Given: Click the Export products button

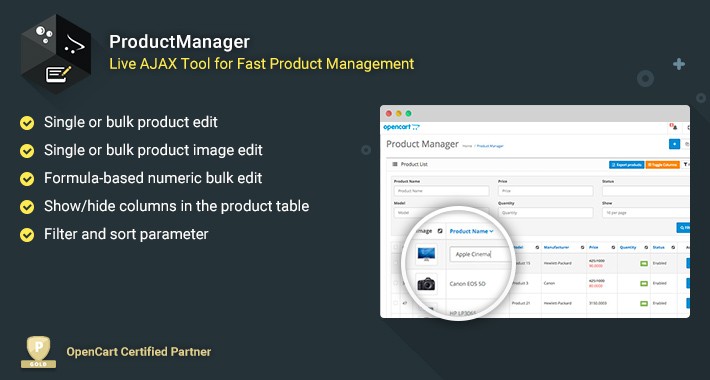Looking at the screenshot, I should [627, 165].
